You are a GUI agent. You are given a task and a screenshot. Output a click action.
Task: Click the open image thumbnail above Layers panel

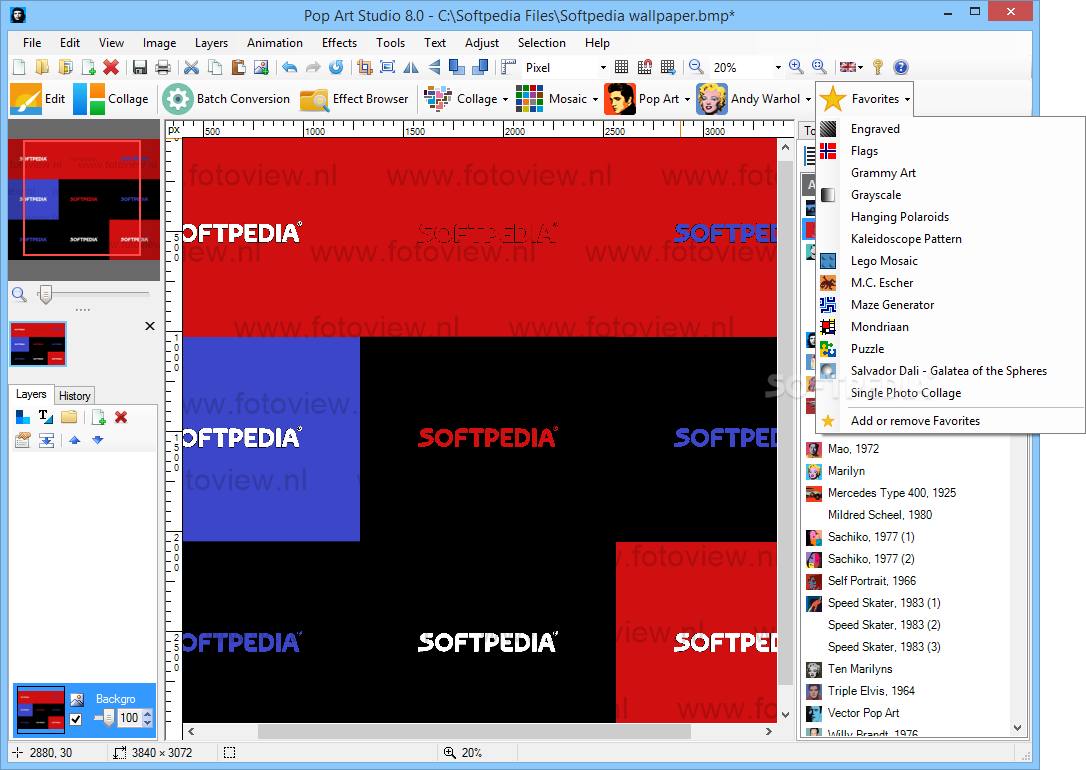38,344
